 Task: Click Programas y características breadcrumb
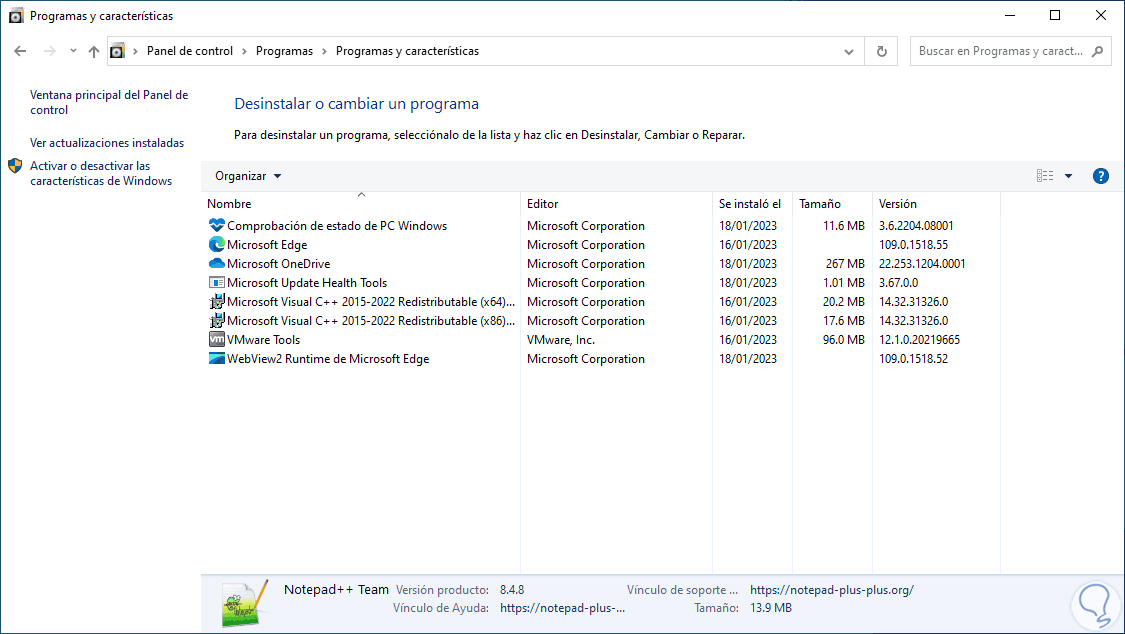(408, 51)
